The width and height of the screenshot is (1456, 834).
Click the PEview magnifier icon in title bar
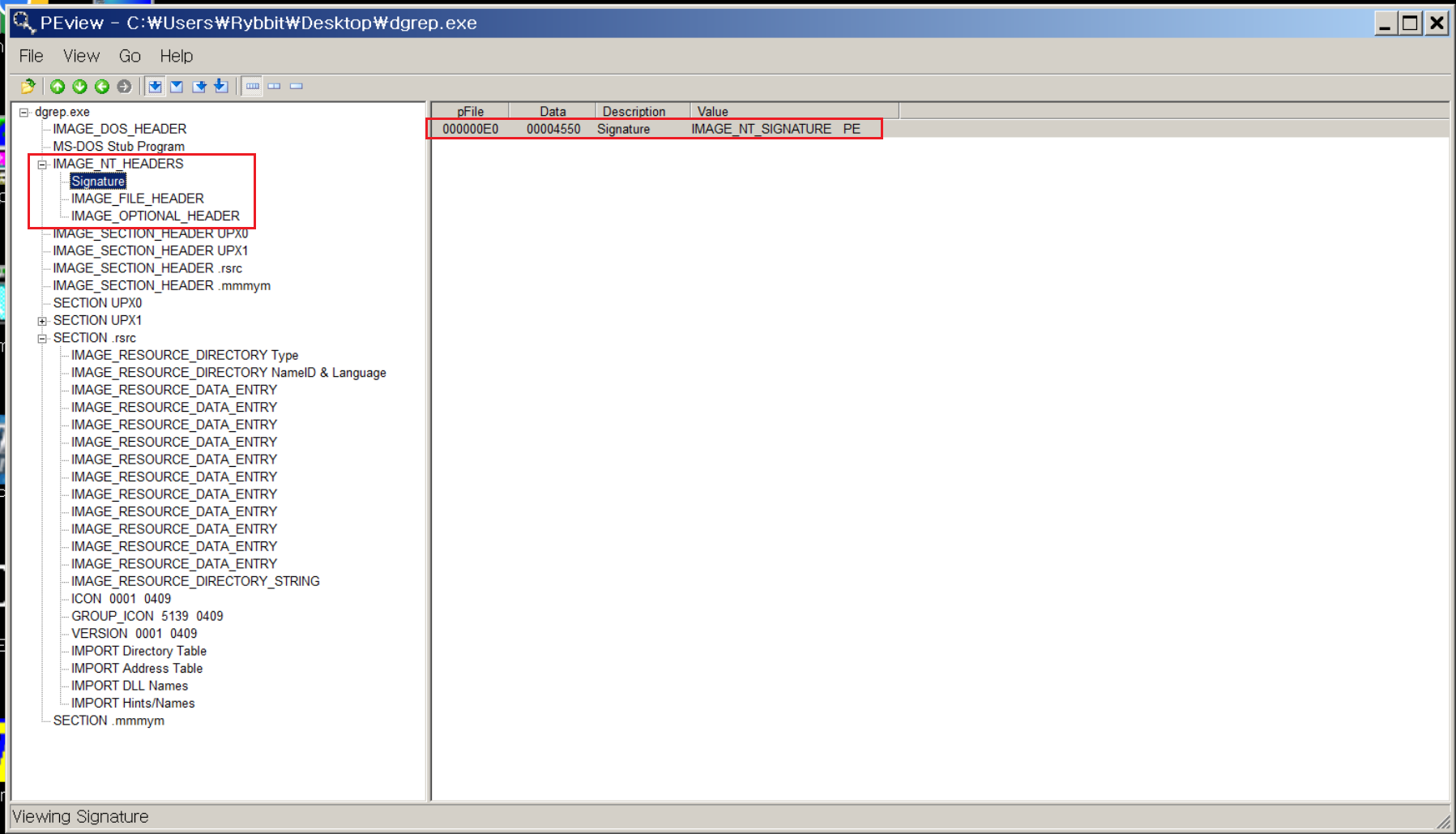tap(23, 22)
